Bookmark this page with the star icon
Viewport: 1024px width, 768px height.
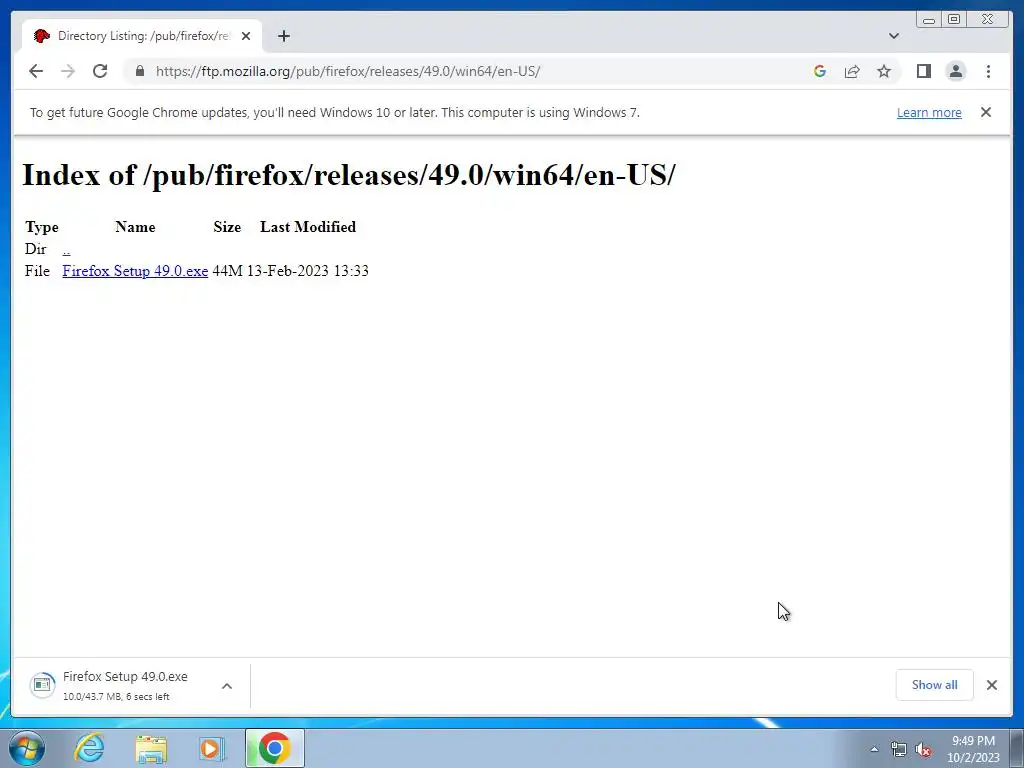[884, 71]
